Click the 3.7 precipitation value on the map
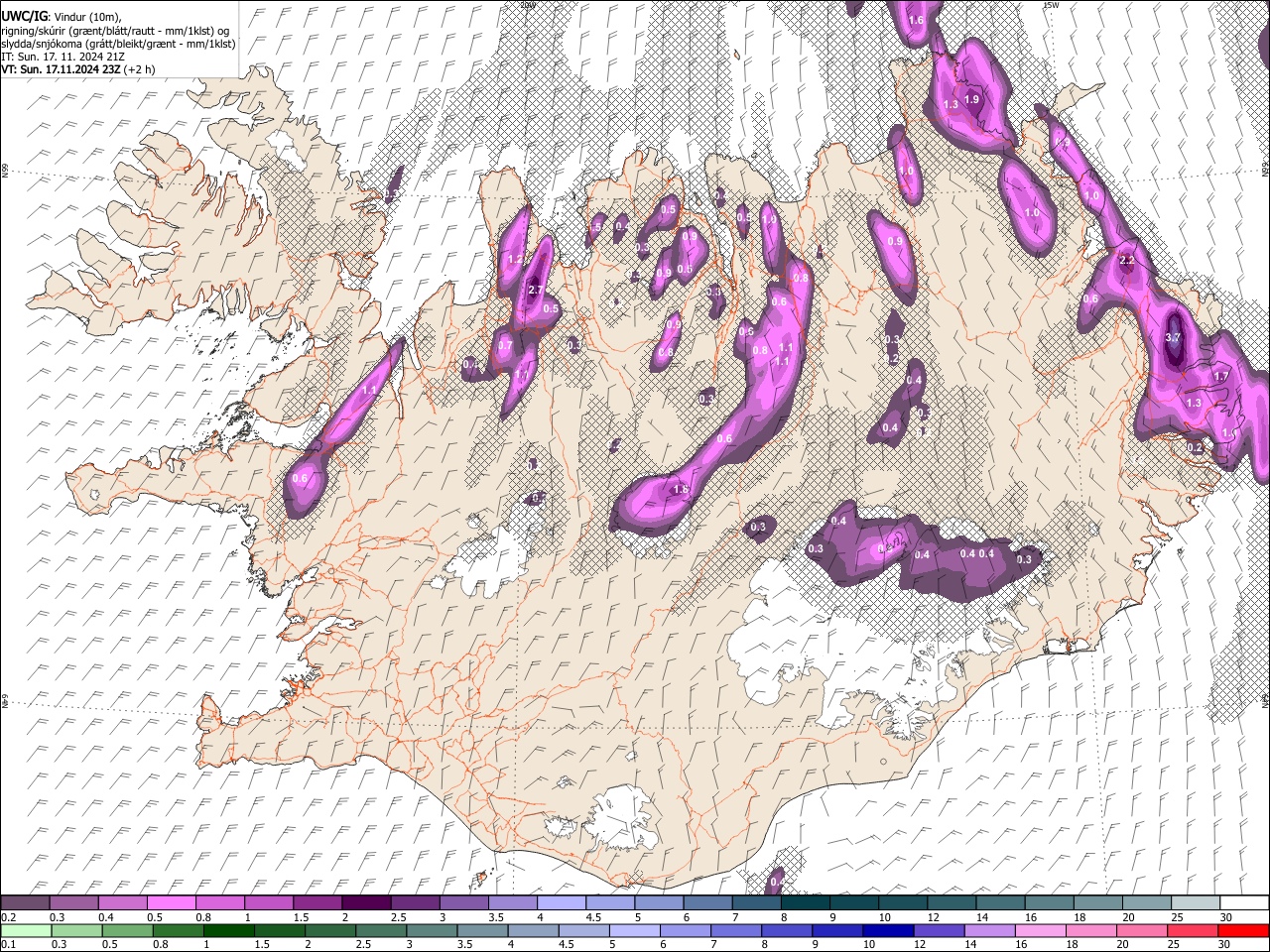 [x=1173, y=337]
